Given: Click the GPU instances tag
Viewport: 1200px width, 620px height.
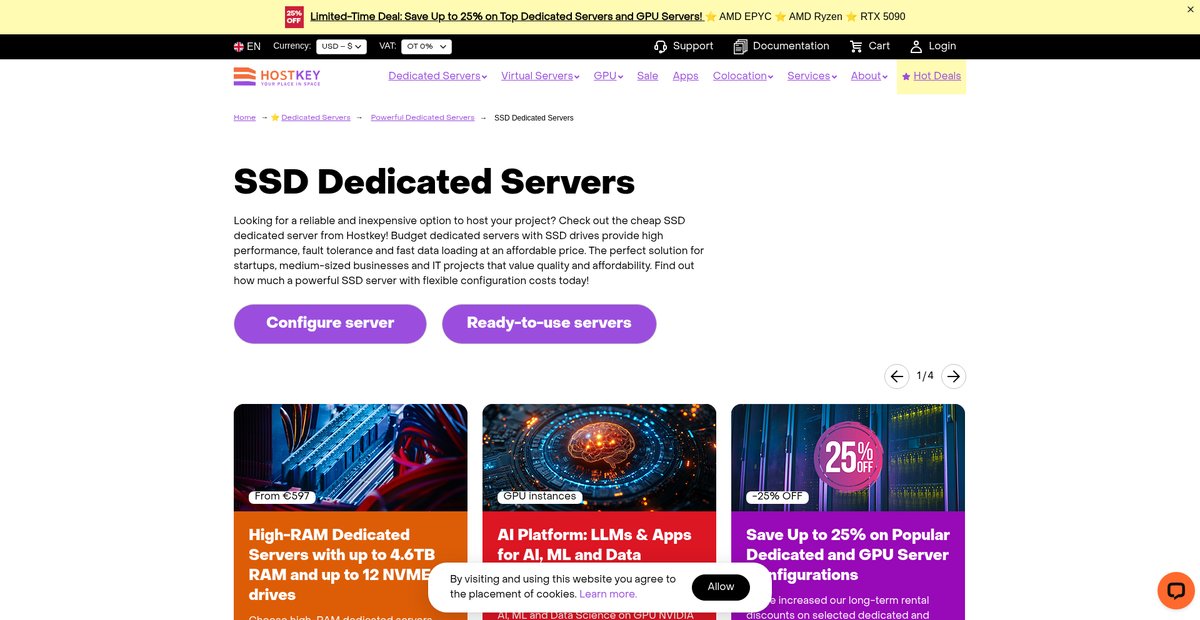Looking at the screenshot, I should (540, 496).
